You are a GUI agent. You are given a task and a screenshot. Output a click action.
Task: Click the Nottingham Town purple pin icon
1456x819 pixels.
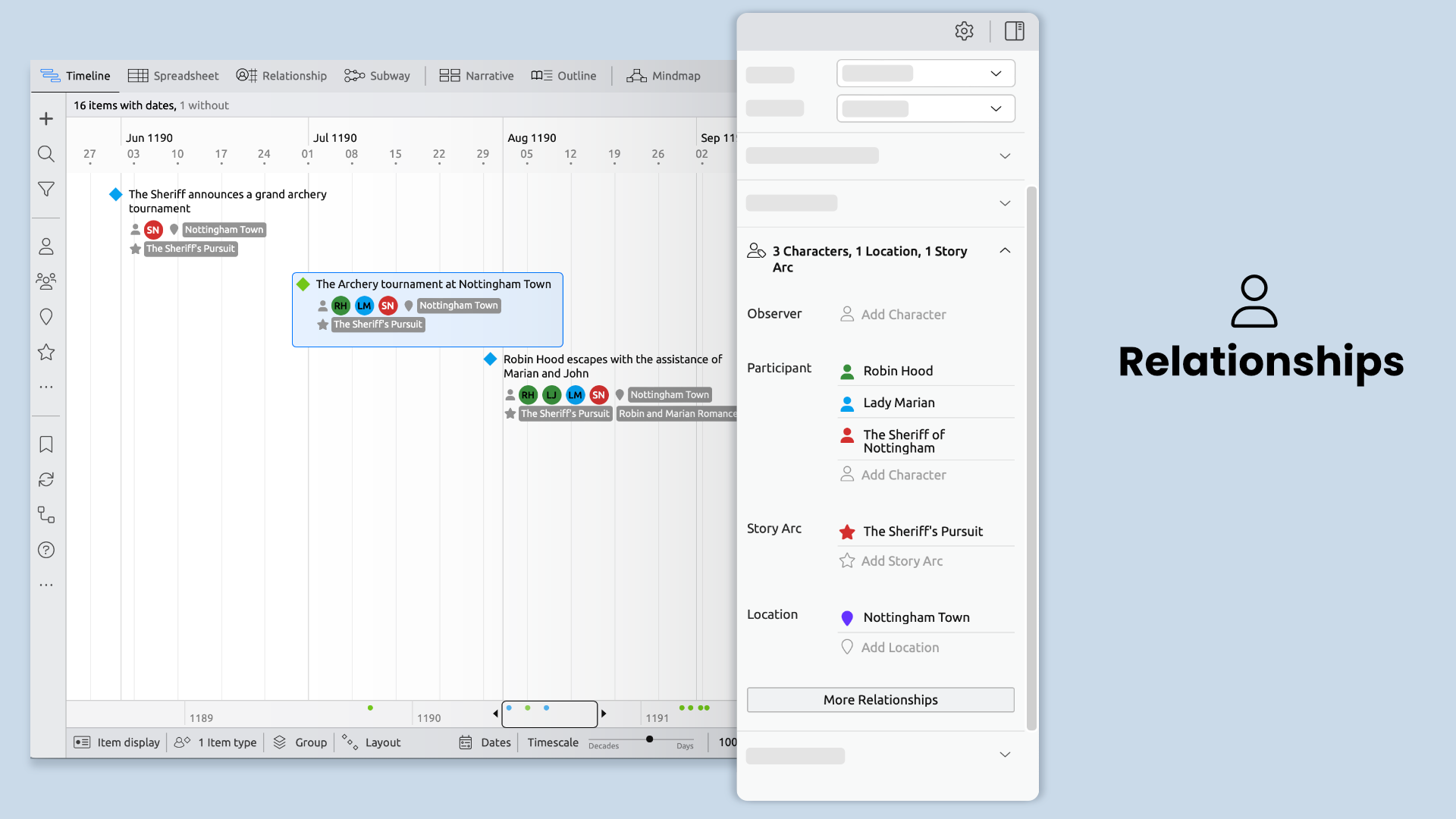pyautogui.click(x=847, y=619)
